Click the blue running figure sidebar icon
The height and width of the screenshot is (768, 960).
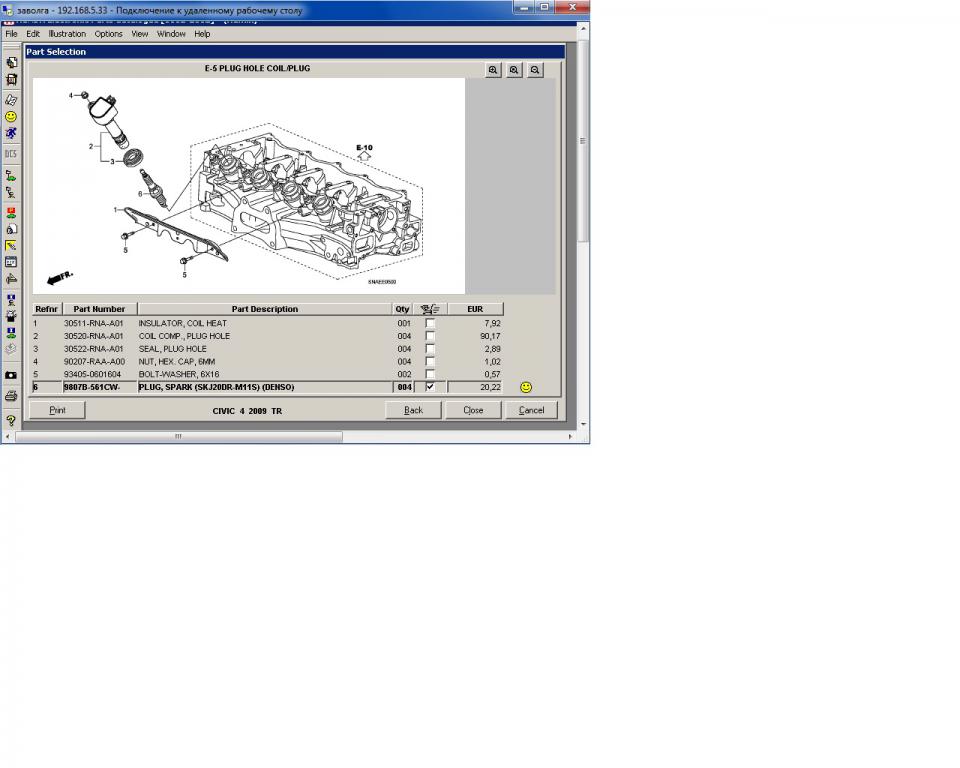tap(11, 133)
